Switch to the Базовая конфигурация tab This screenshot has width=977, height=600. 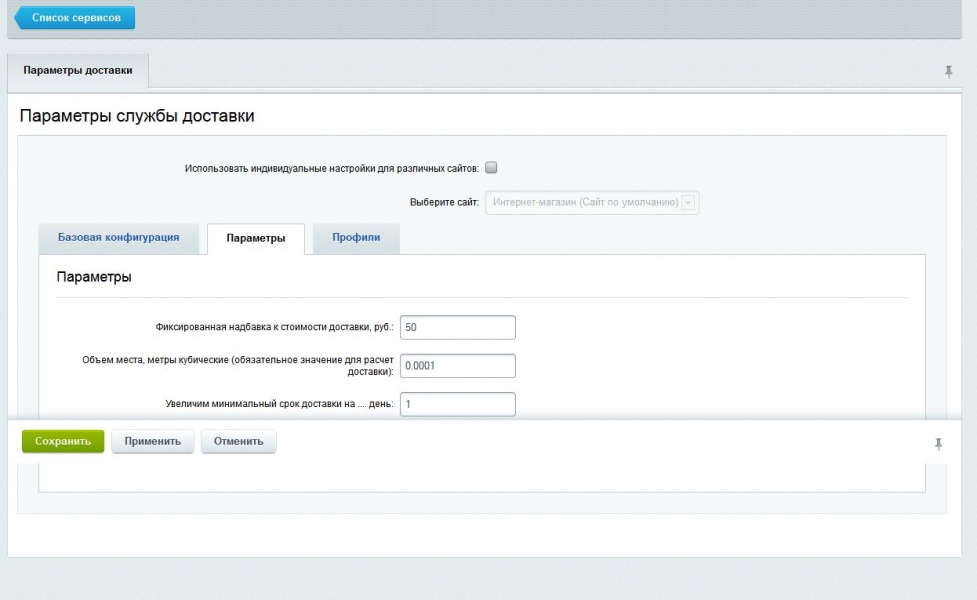pos(118,238)
